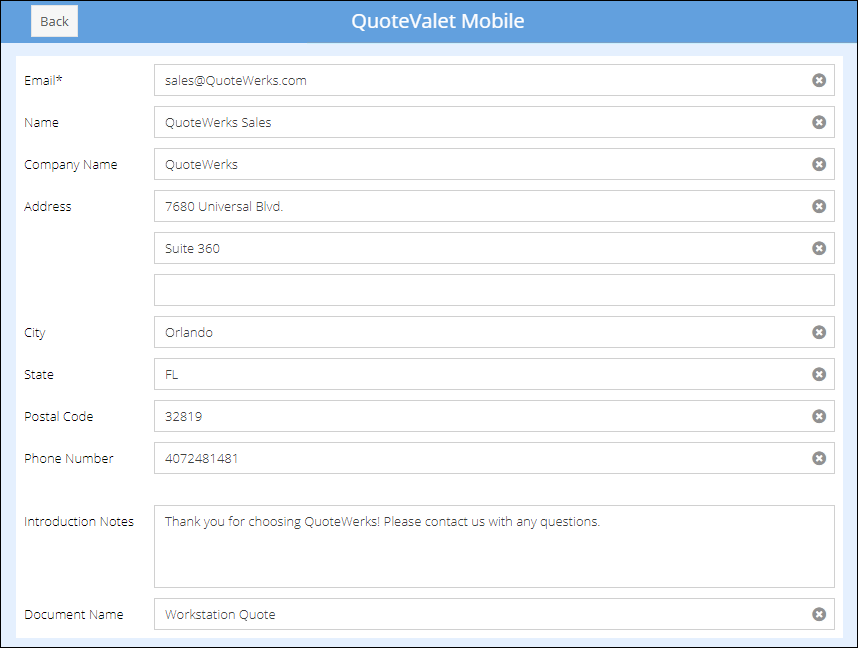Clear the Company Name field via X icon
Image resolution: width=858 pixels, height=648 pixels.
(819, 164)
